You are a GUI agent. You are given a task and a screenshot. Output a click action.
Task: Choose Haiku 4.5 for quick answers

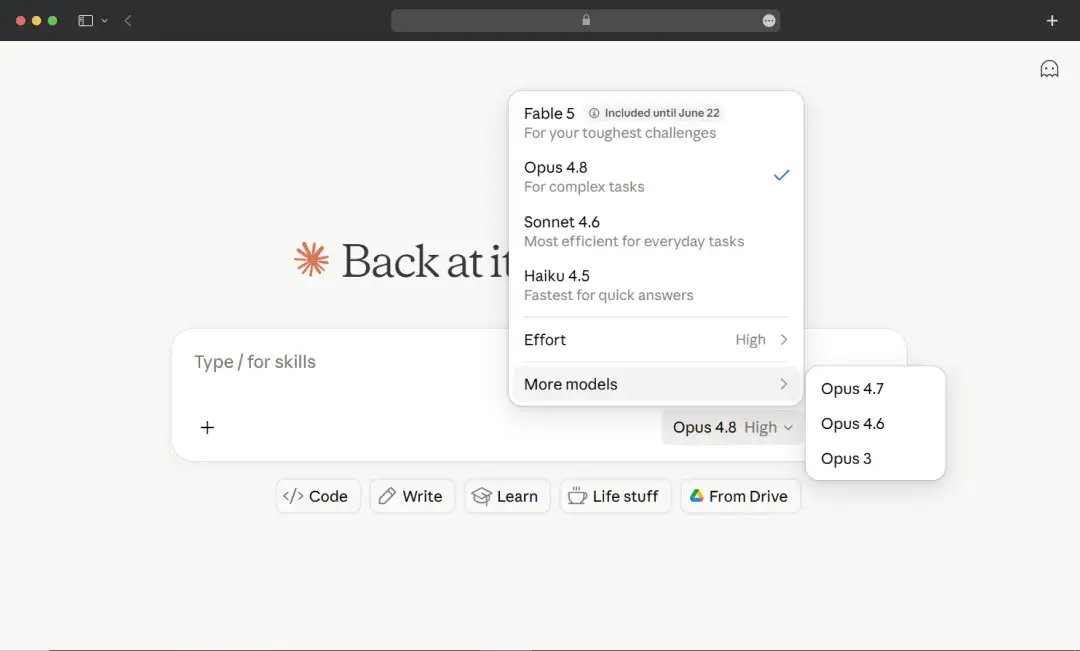point(656,285)
